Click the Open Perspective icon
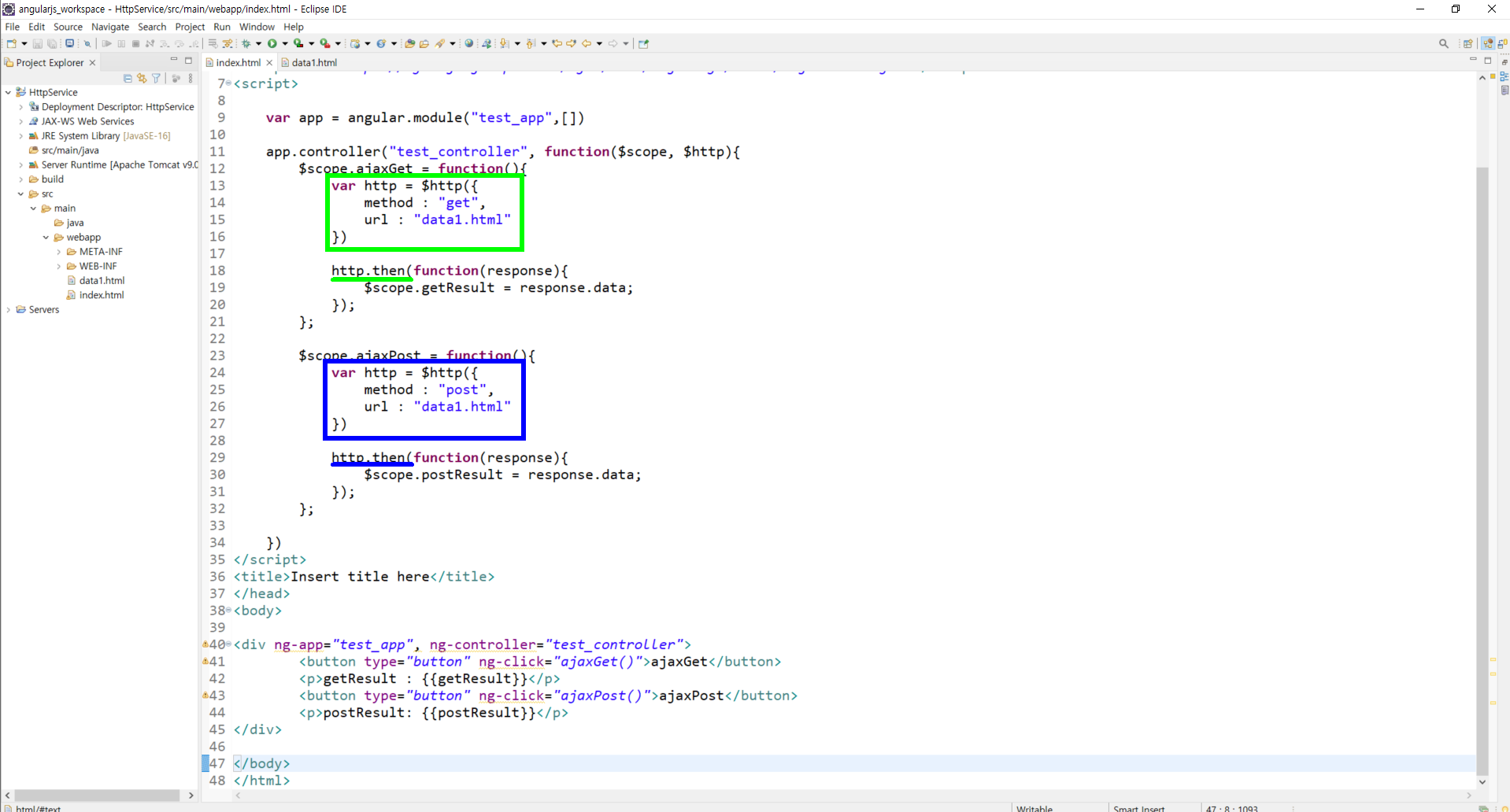1510x812 pixels. click(x=1467, y=44)
